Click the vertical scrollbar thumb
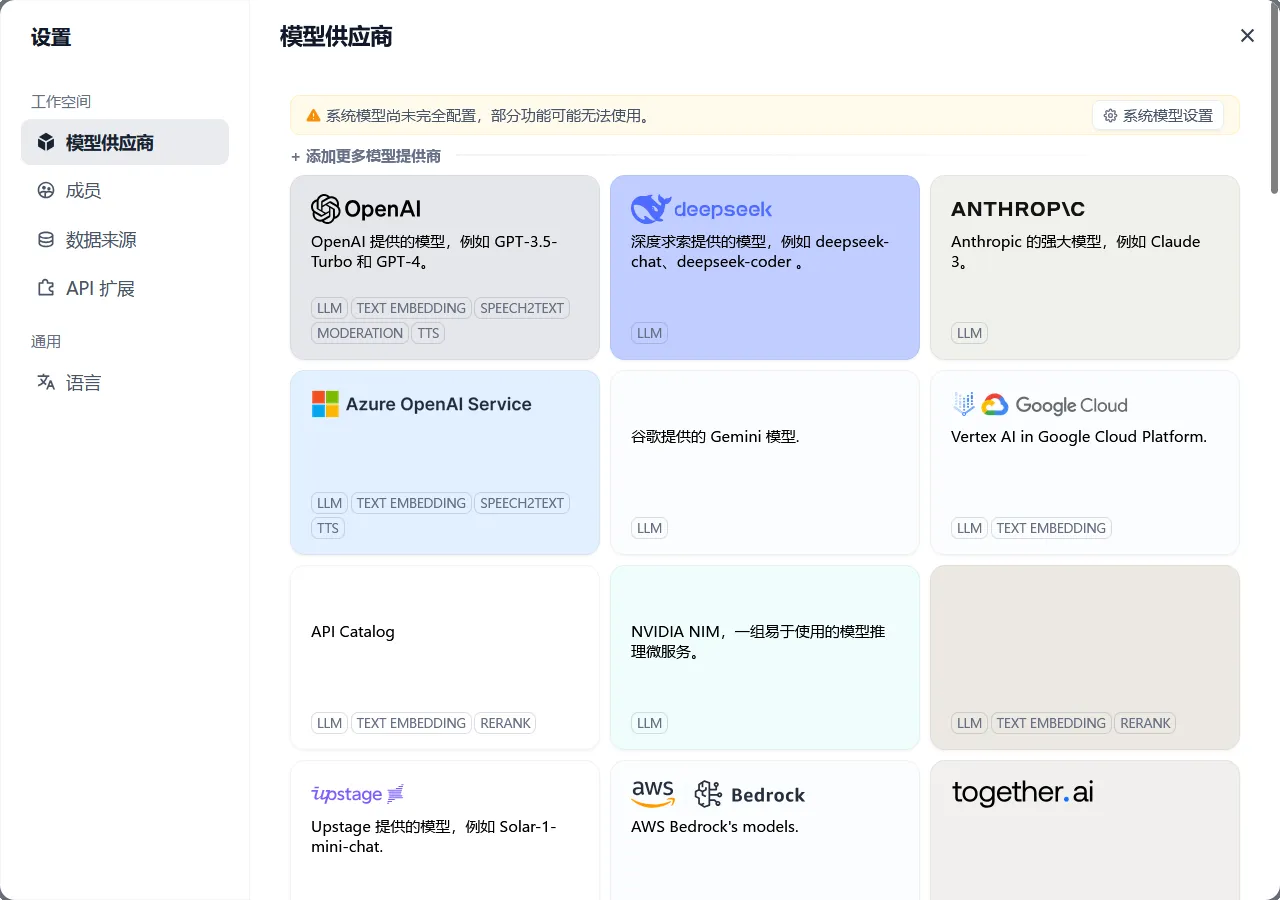Viewport: 1280px width, 900px height. [x=1274, y=98]
